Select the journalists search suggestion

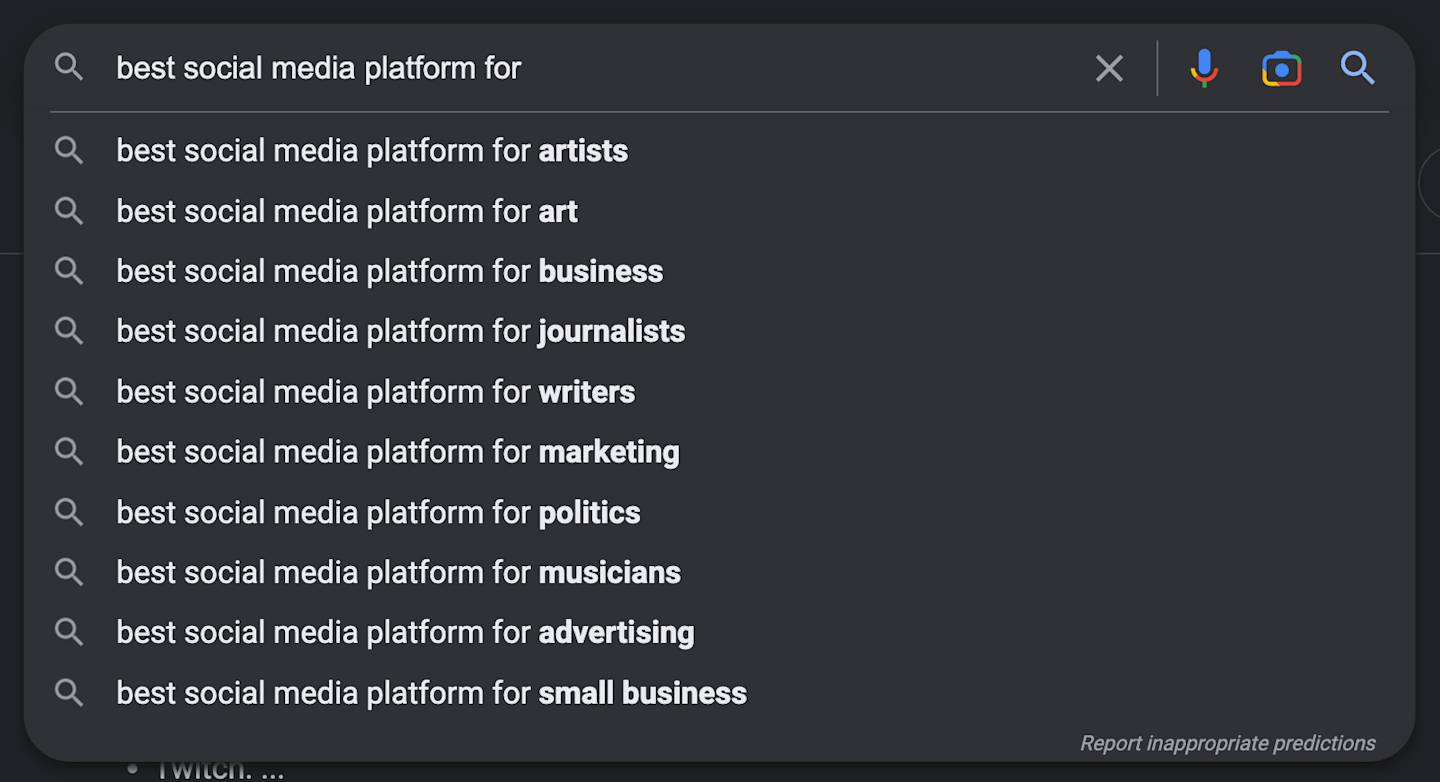click(x=400, y=331)
